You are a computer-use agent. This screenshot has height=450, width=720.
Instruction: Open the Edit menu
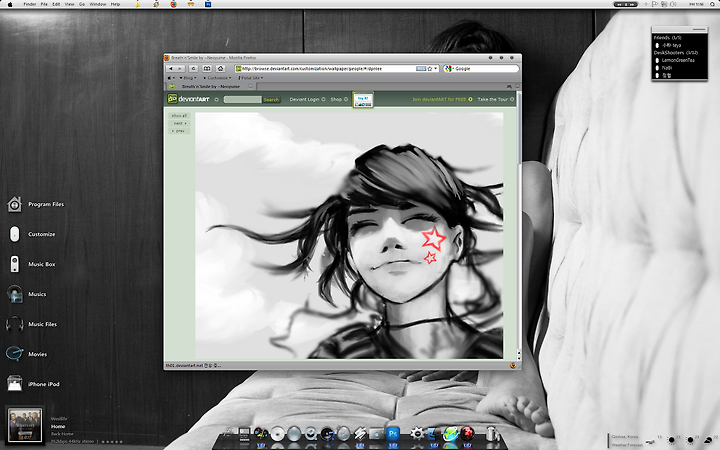[56, 4]
